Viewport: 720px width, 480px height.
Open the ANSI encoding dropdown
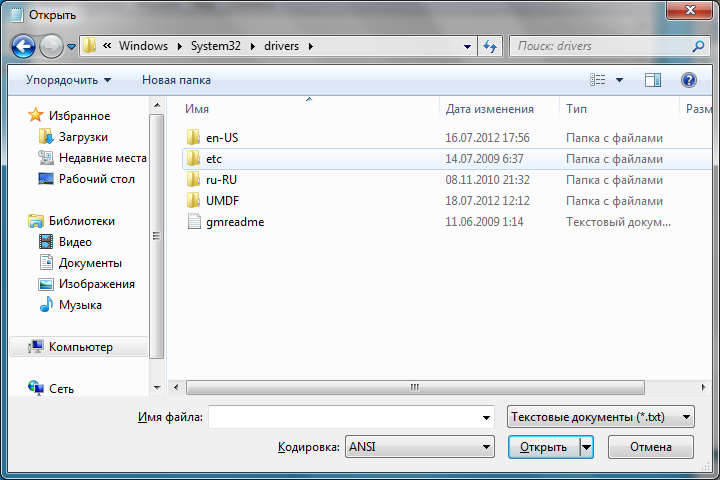pyautogui.click(x=419, y=447)
